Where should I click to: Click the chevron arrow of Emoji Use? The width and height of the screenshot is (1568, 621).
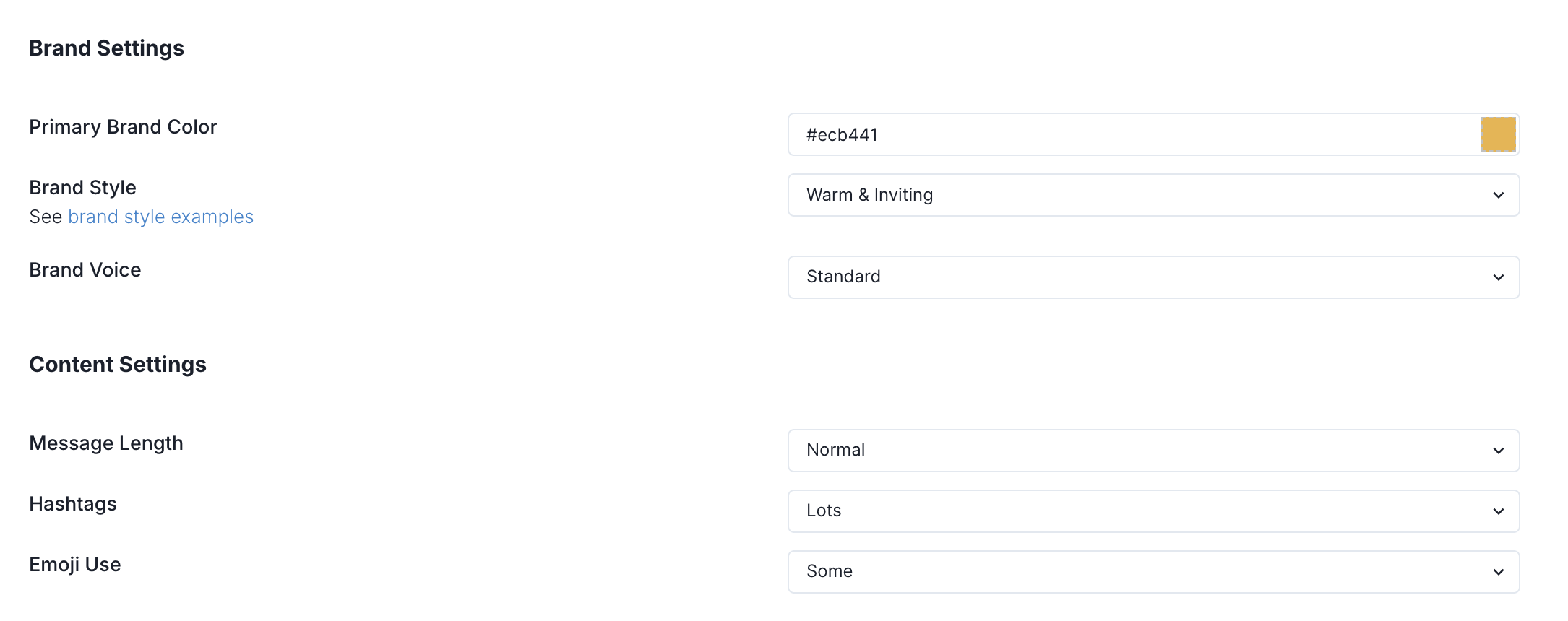click(x=1498, y=573)
